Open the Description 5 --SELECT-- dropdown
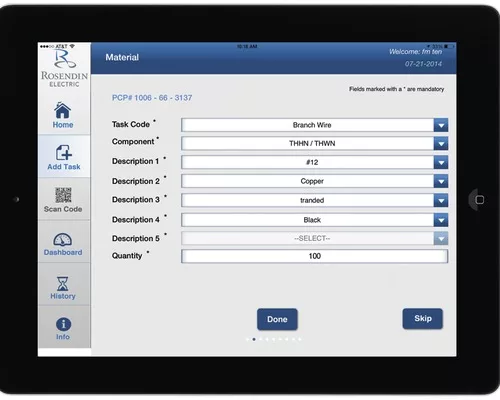The height and width of the screenshot is (400, 500). (x=314, y=238)
